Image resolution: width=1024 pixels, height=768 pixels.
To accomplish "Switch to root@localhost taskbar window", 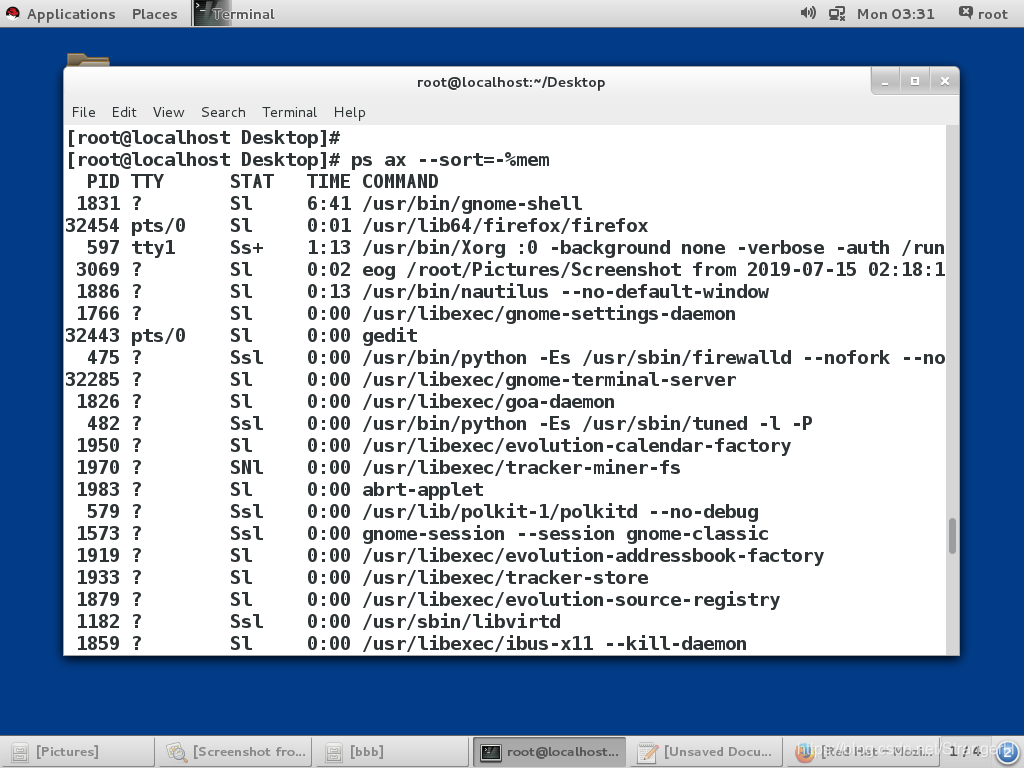I will [x=549, y=752].
